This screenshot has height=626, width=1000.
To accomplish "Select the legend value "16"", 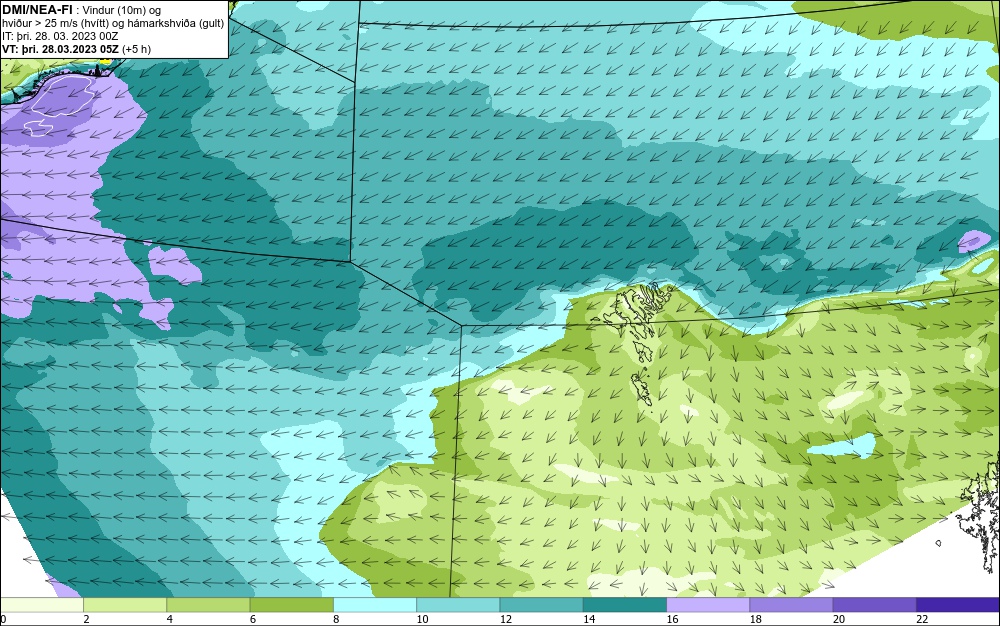I will pos(672,619).
